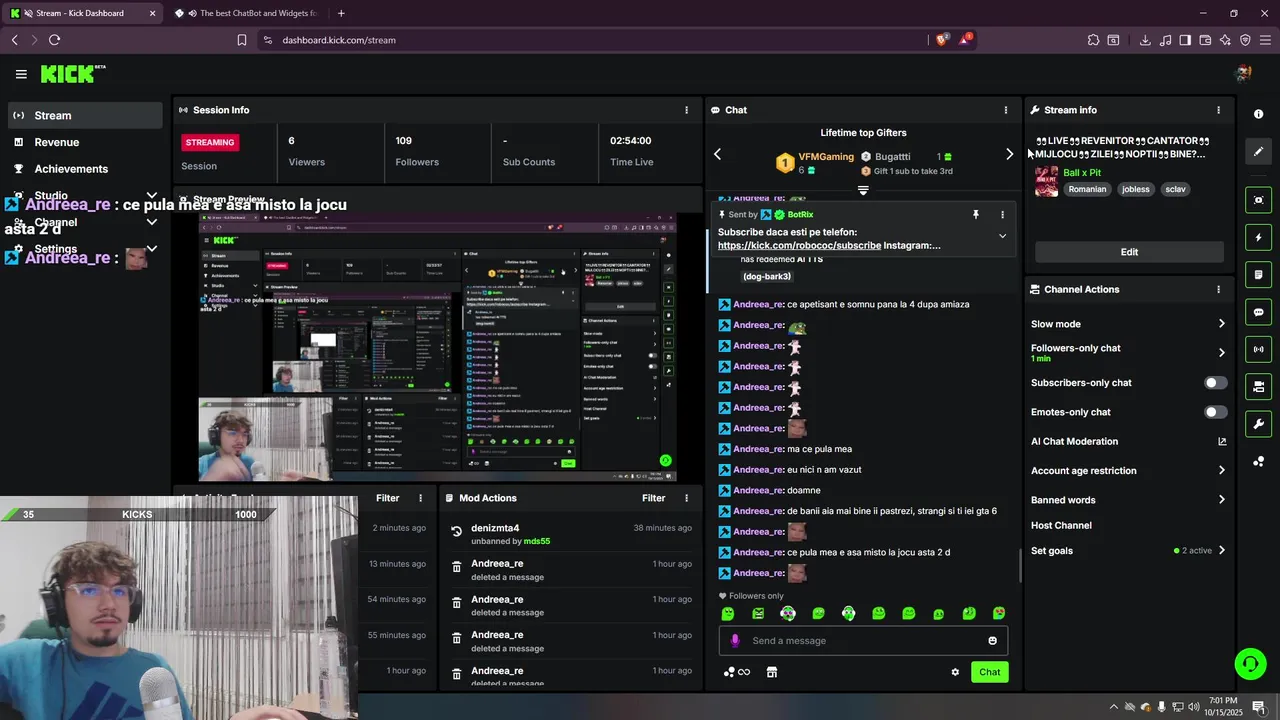Open the kick.com/robococ/subscribe link
Screen dimensions: 1280x720
(x=799, y=245)
